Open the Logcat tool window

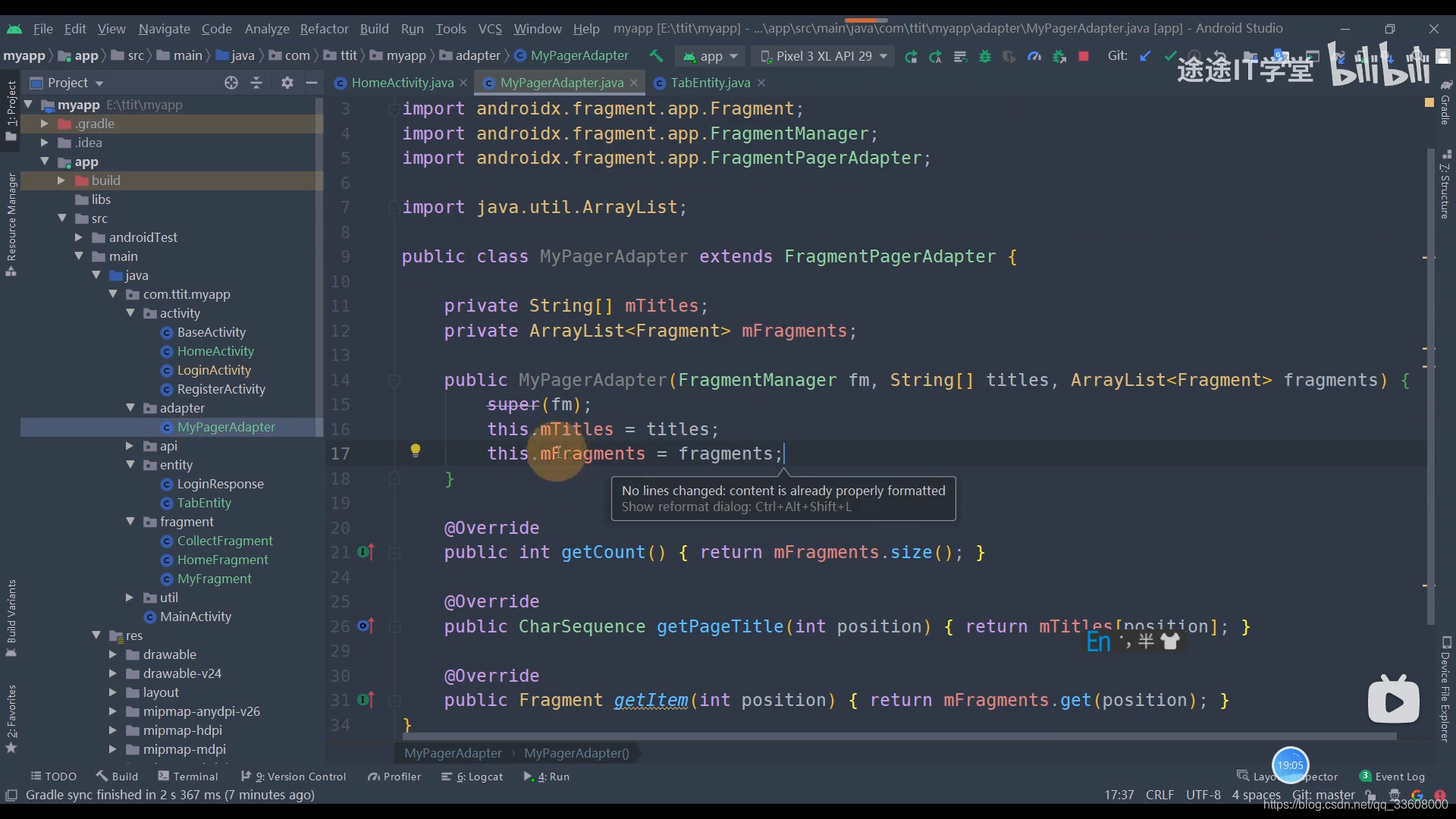click(472, 777)
